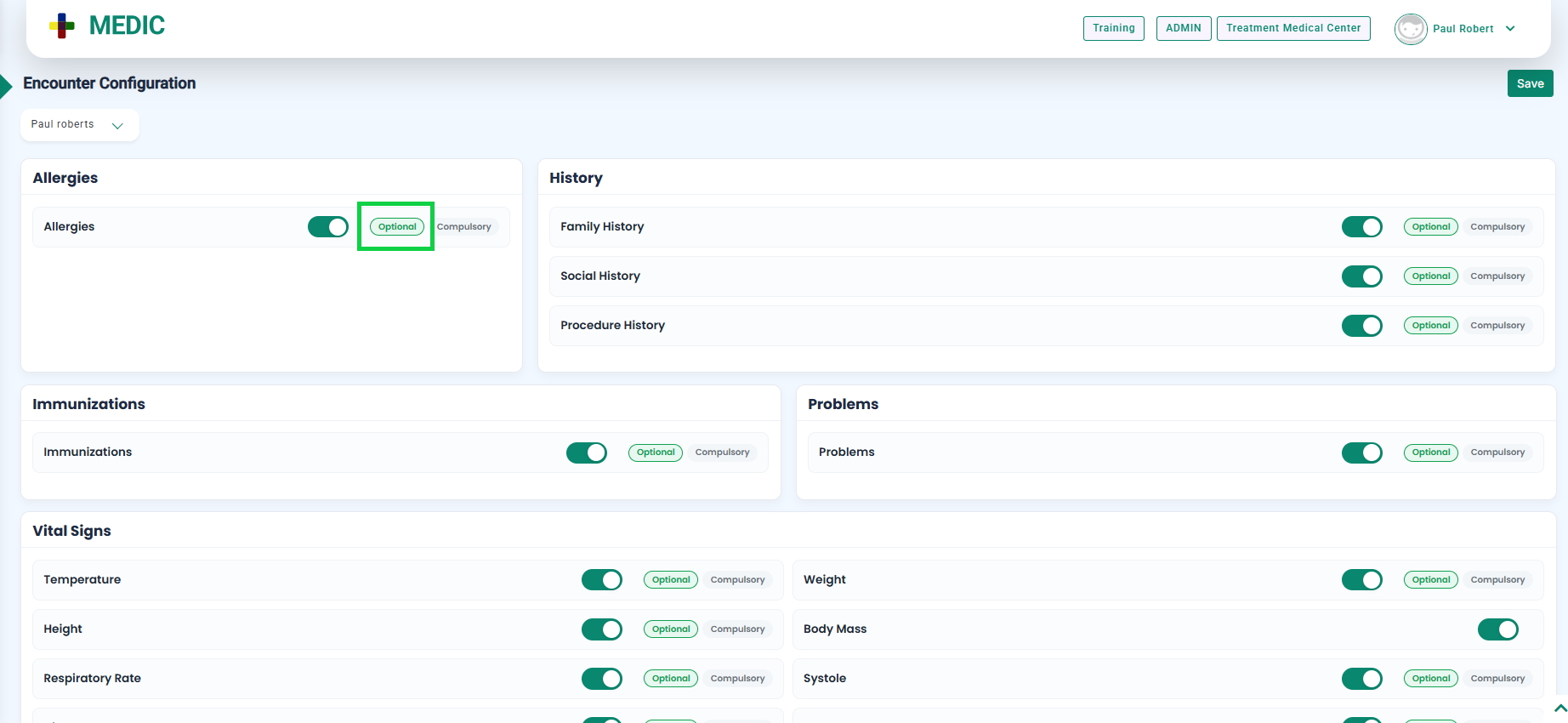Viewport: 1568px width, 723px height.
Task: Set Respiratory Rate to Optional
Action: 670,679
